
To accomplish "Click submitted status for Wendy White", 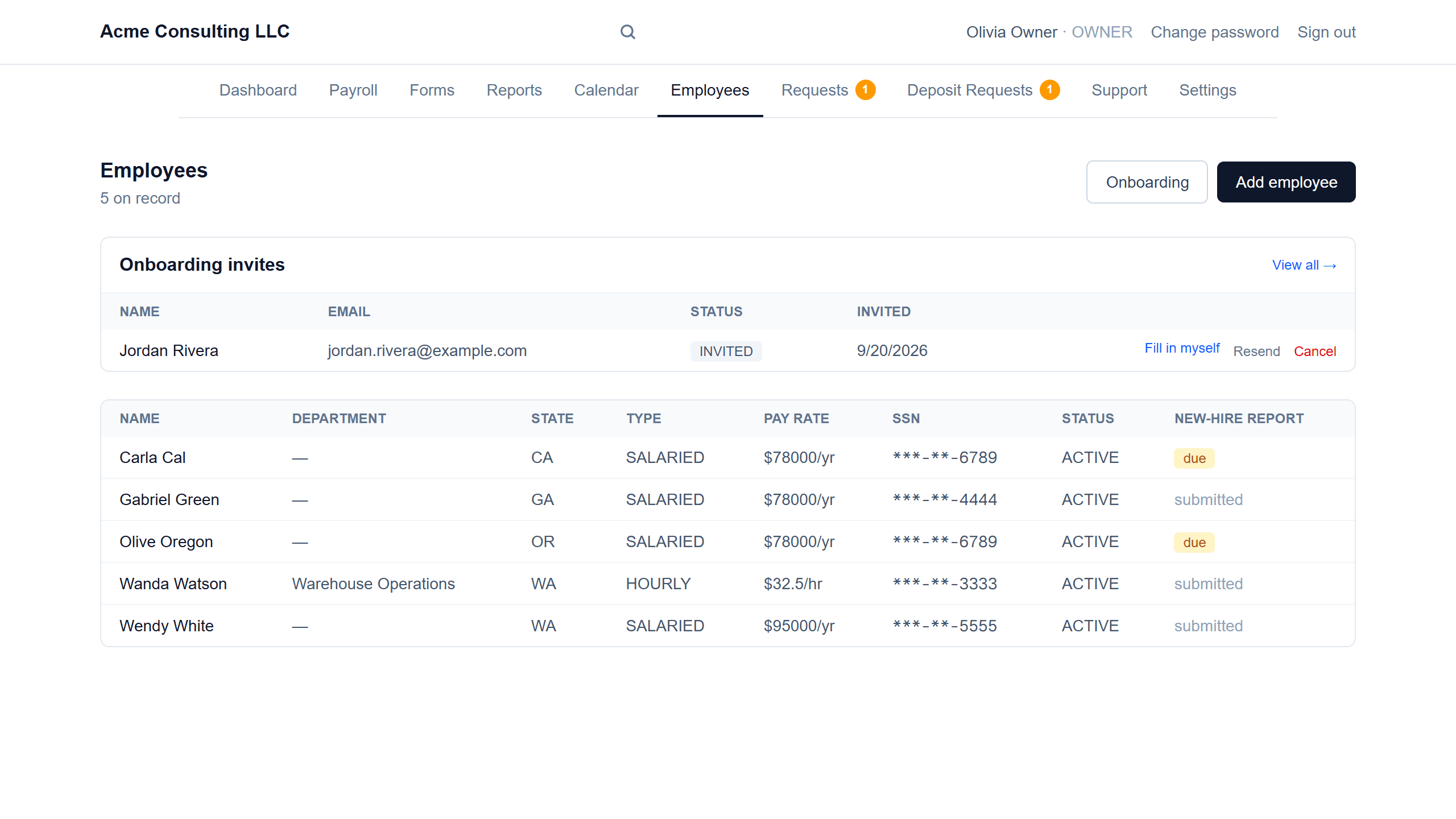I will pyautogui.click(x=1209, y=626).
